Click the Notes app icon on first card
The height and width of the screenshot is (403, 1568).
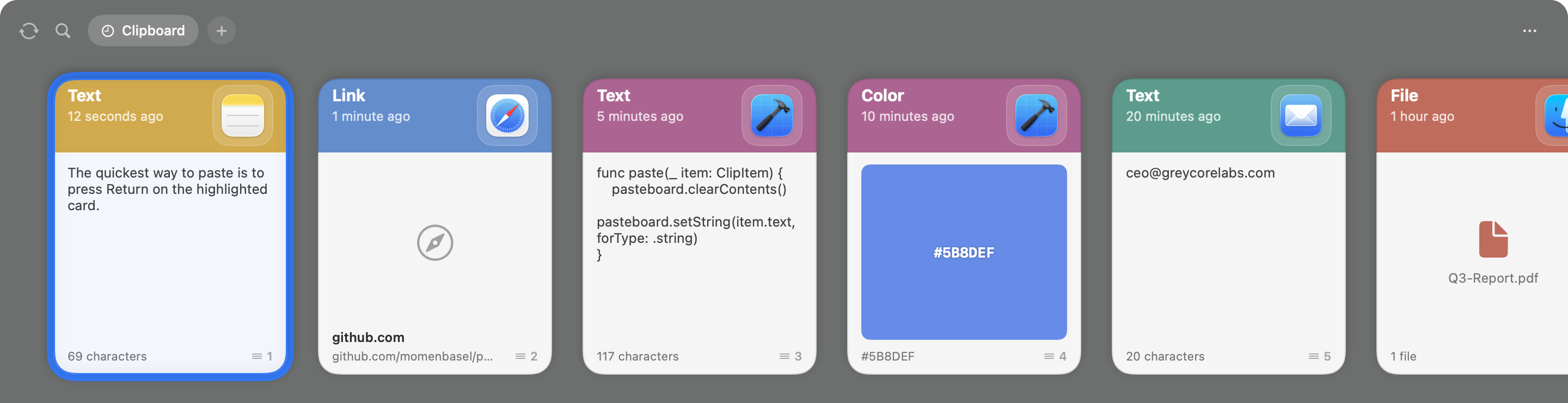(x=243, y=115)
